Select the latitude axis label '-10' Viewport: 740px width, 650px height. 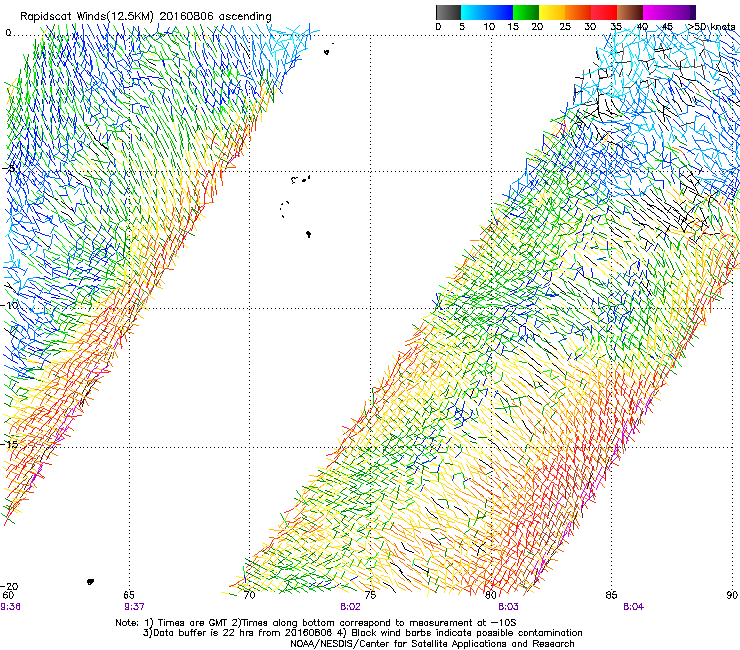[9, 305]
